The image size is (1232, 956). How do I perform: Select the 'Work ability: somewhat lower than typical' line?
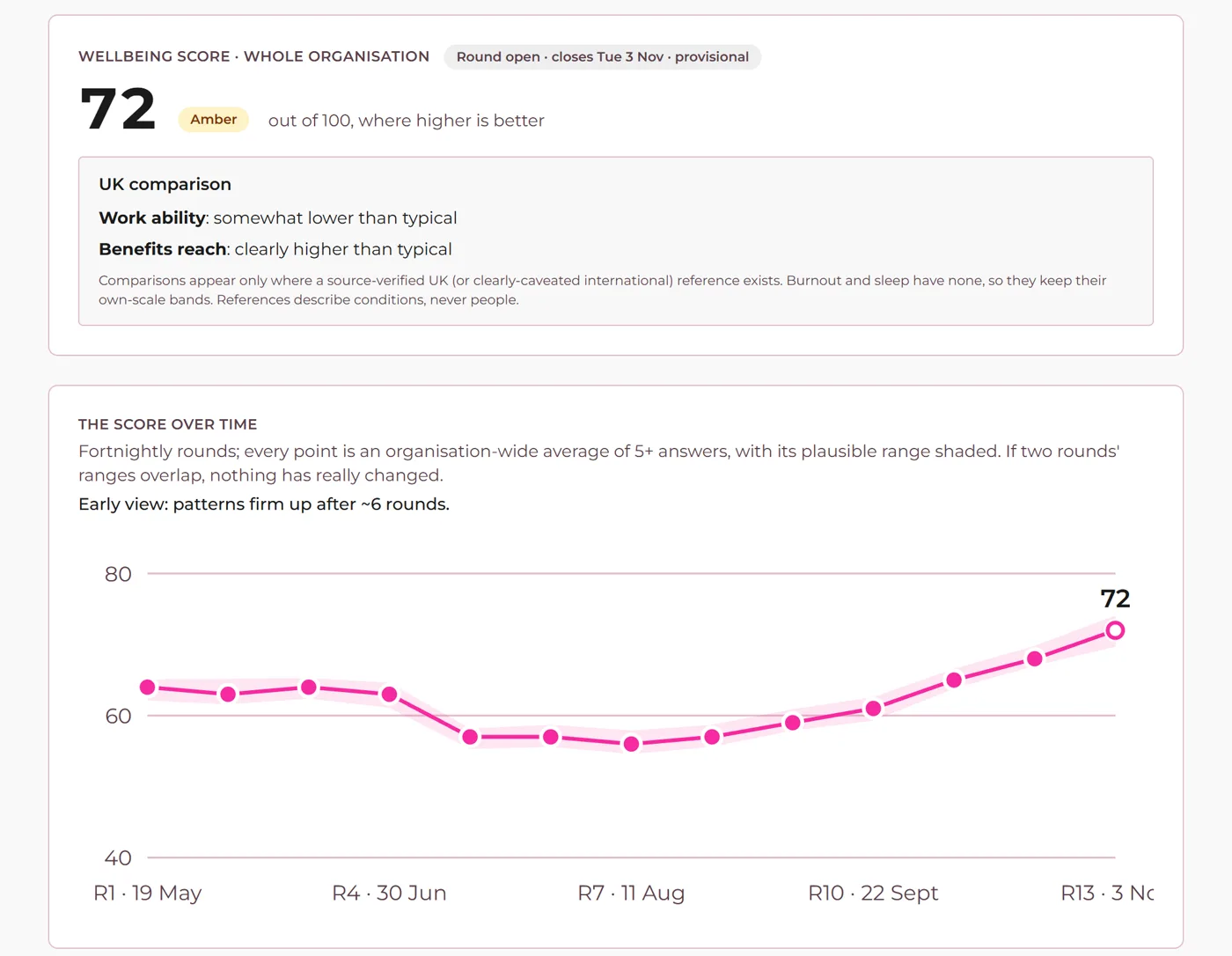click(x=278, y=217)
